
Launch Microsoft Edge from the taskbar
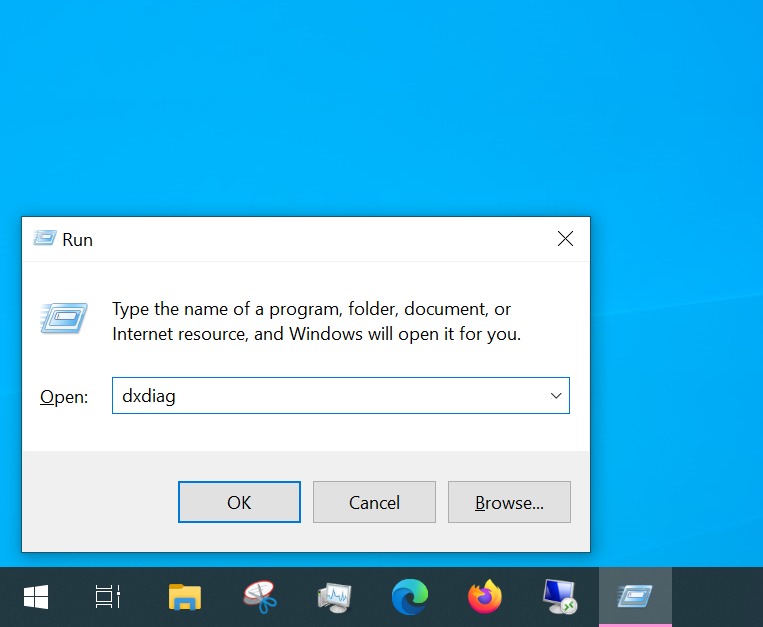click(410, 597)
